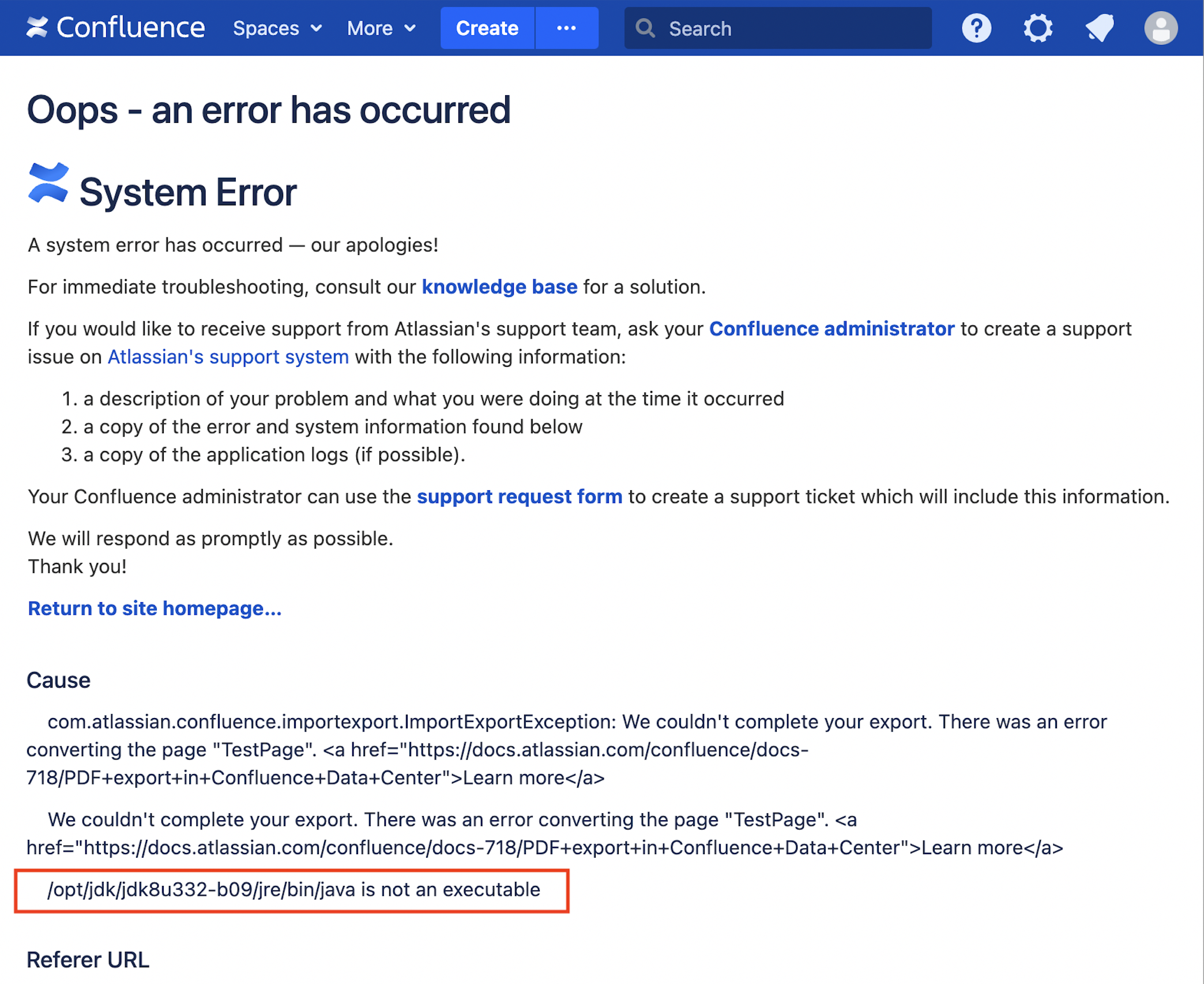
Task: Open the help question mark icon
Action: (976, 28)
